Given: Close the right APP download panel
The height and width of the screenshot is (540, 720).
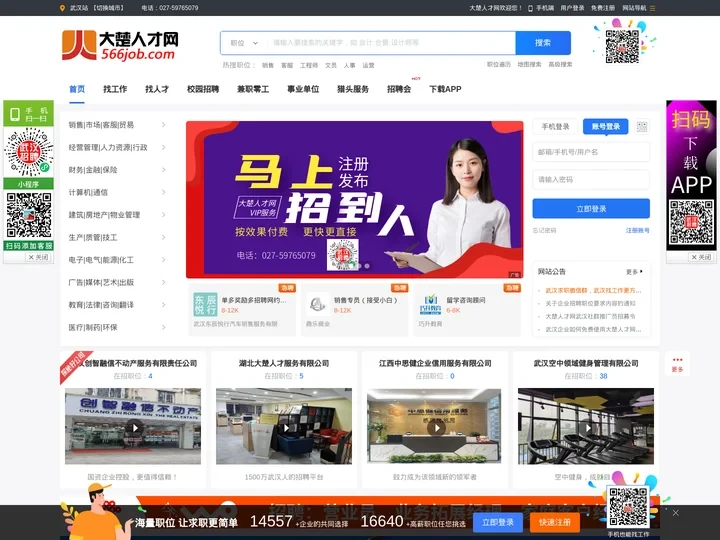Looking at the screenshot, I should pyautogui.click(x=701, y=257).
